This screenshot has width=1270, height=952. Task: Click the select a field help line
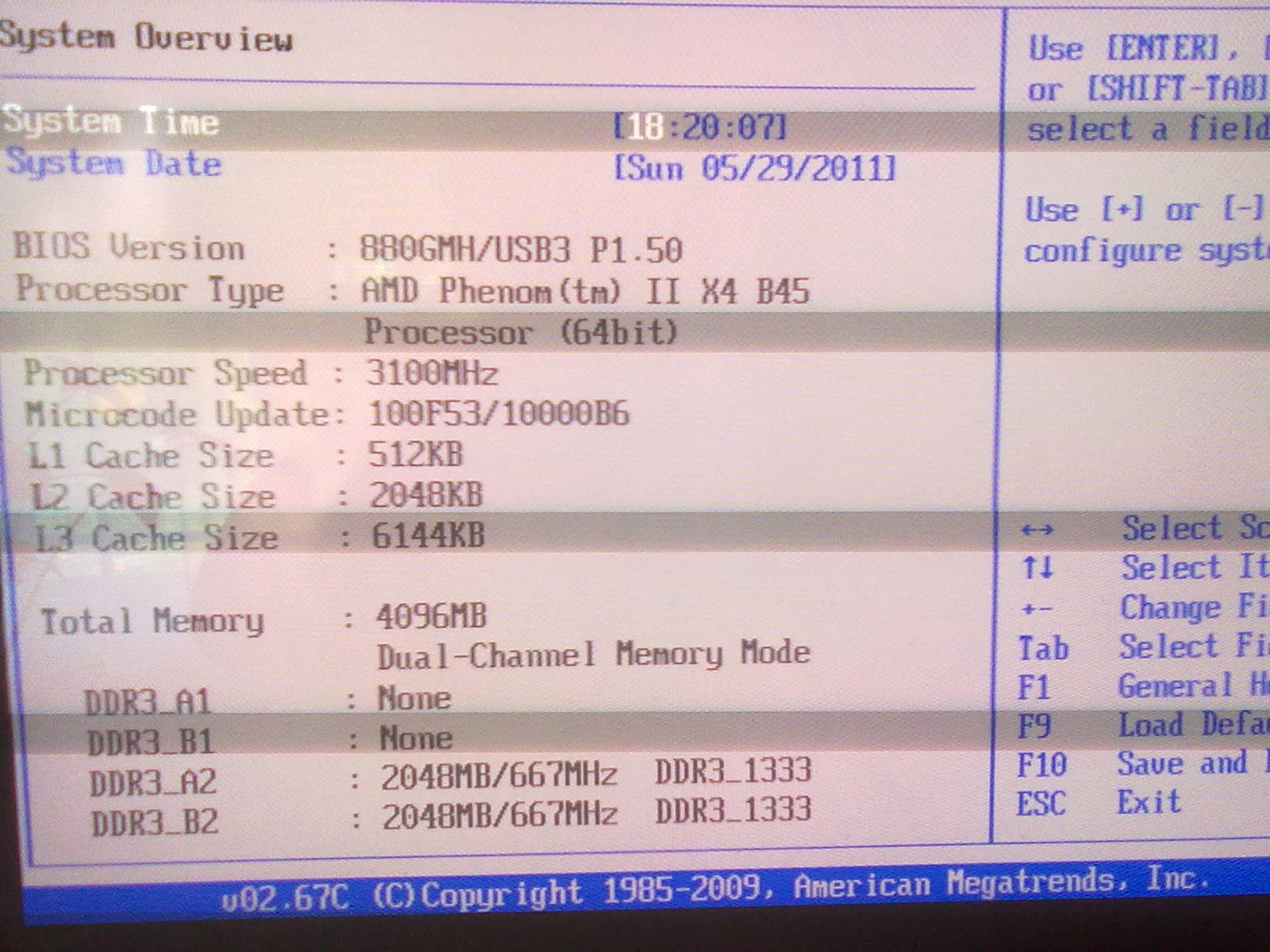tap(1148, 129)
